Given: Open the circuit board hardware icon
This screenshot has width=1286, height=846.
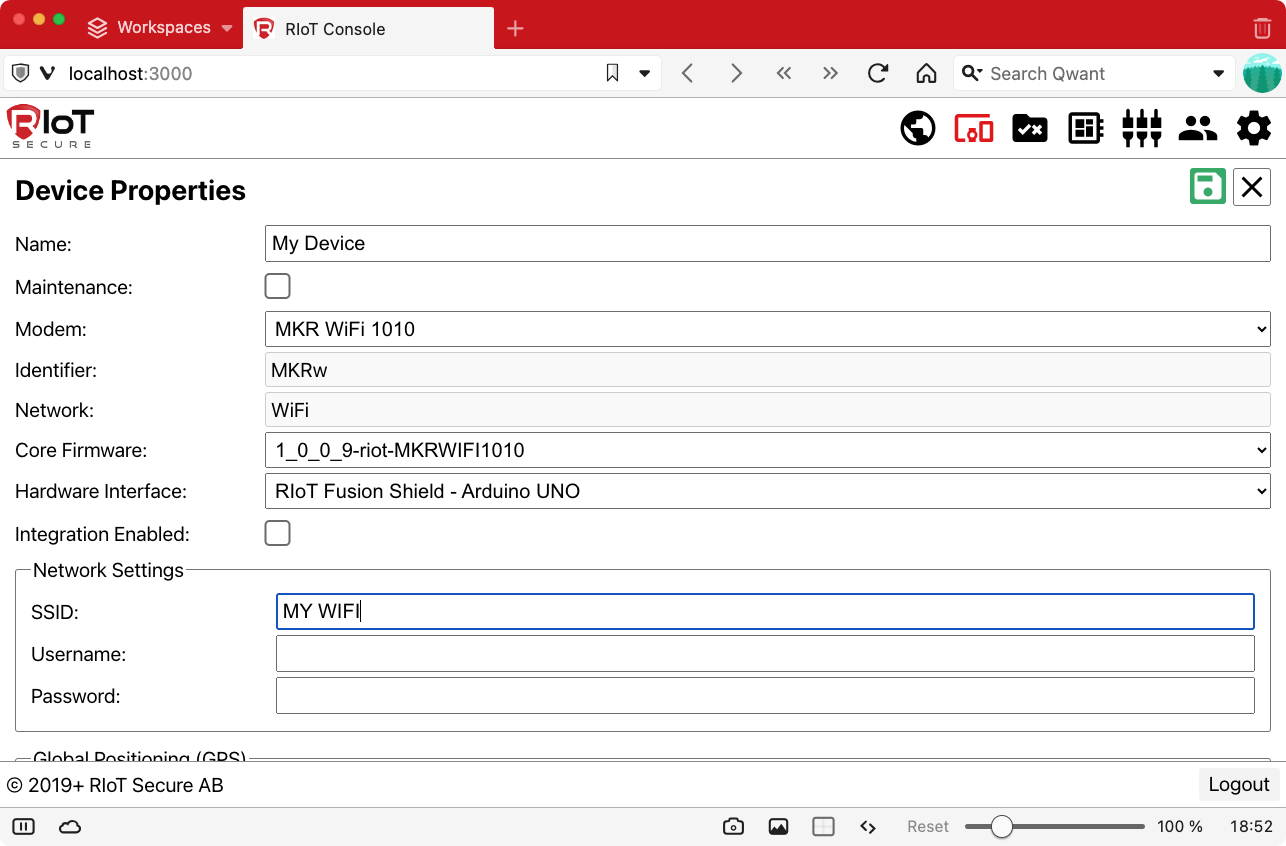Looking at the screenshot, I should 1085,128.
